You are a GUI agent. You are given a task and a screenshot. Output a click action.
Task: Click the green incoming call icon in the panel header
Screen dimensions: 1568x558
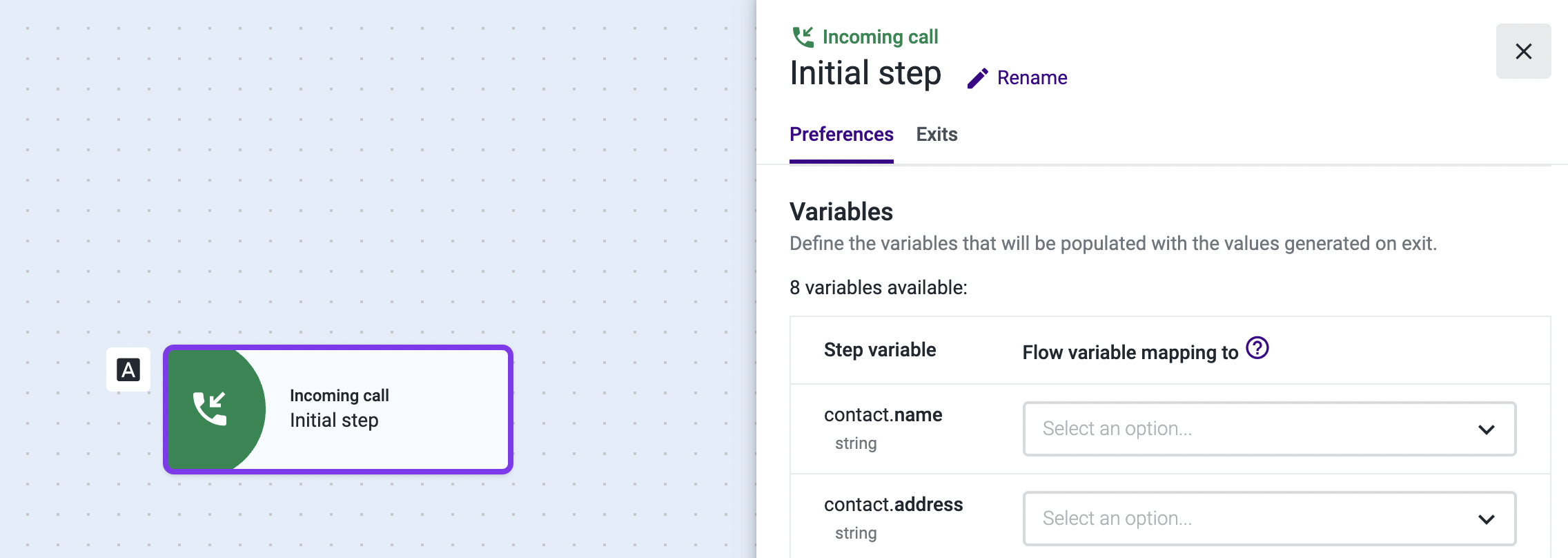click(803, 37)
